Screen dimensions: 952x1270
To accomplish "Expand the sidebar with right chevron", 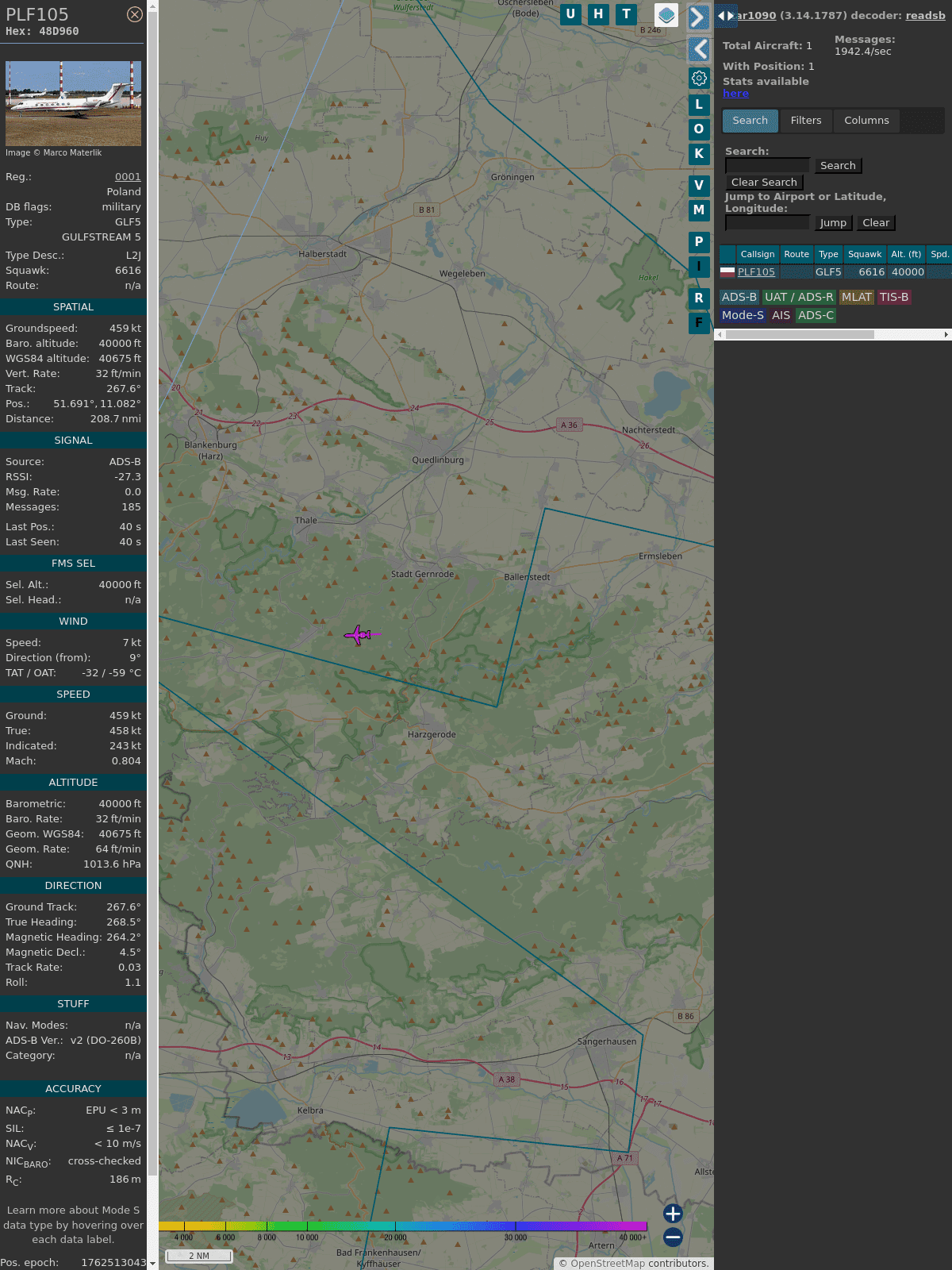I will [x=698, y=17].
